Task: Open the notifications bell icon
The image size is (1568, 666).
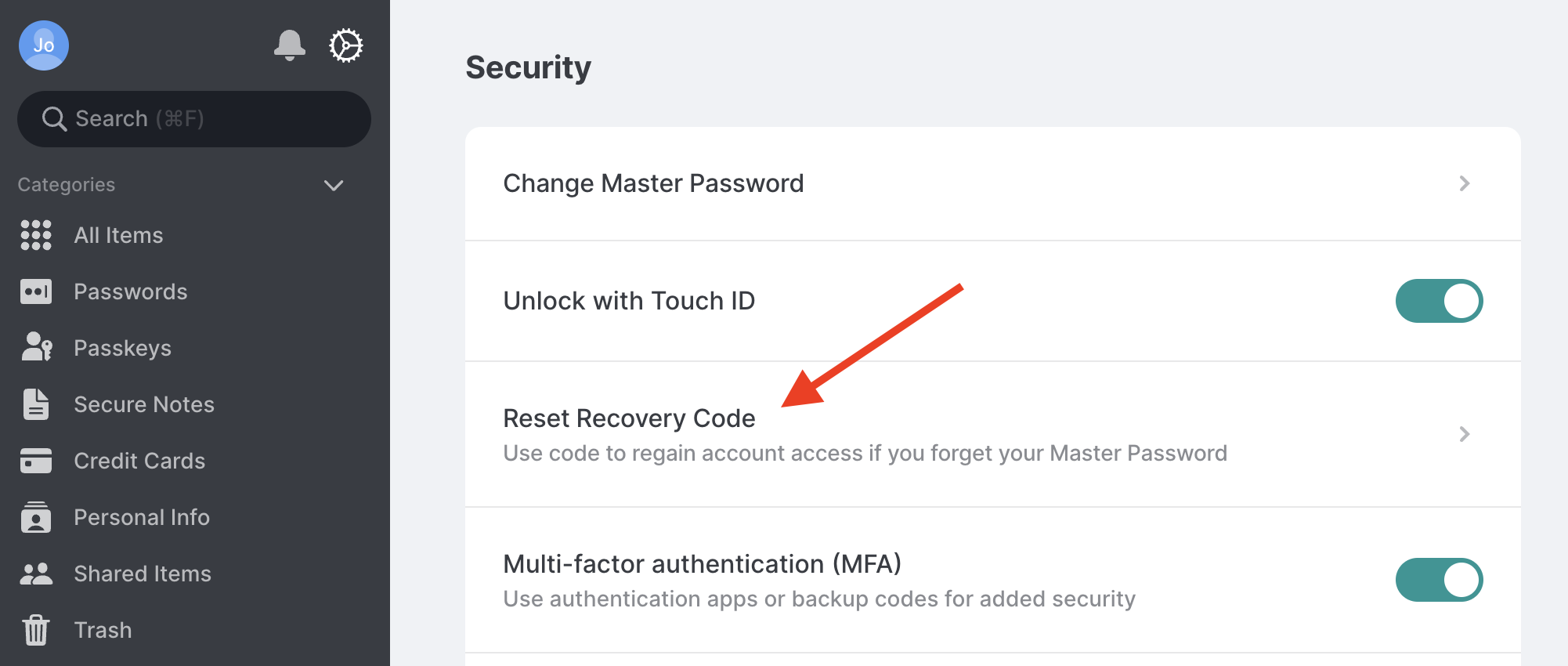Action: point(289,45)
